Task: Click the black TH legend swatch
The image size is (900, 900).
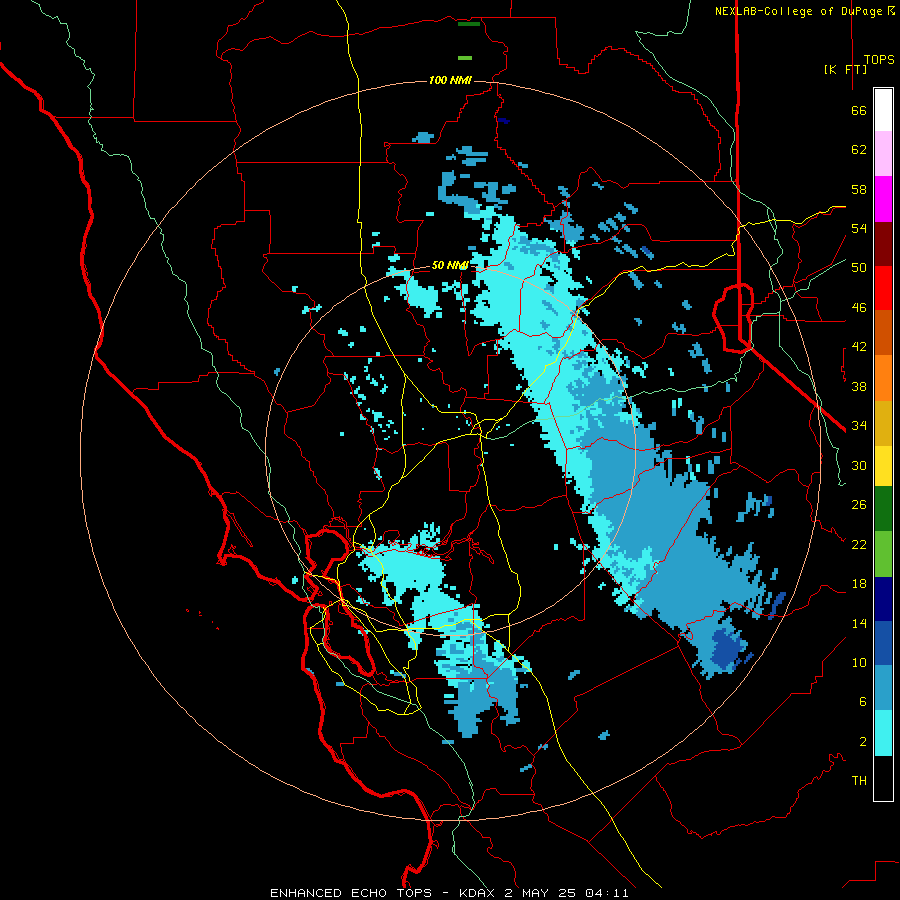Action: pos(883,778)
